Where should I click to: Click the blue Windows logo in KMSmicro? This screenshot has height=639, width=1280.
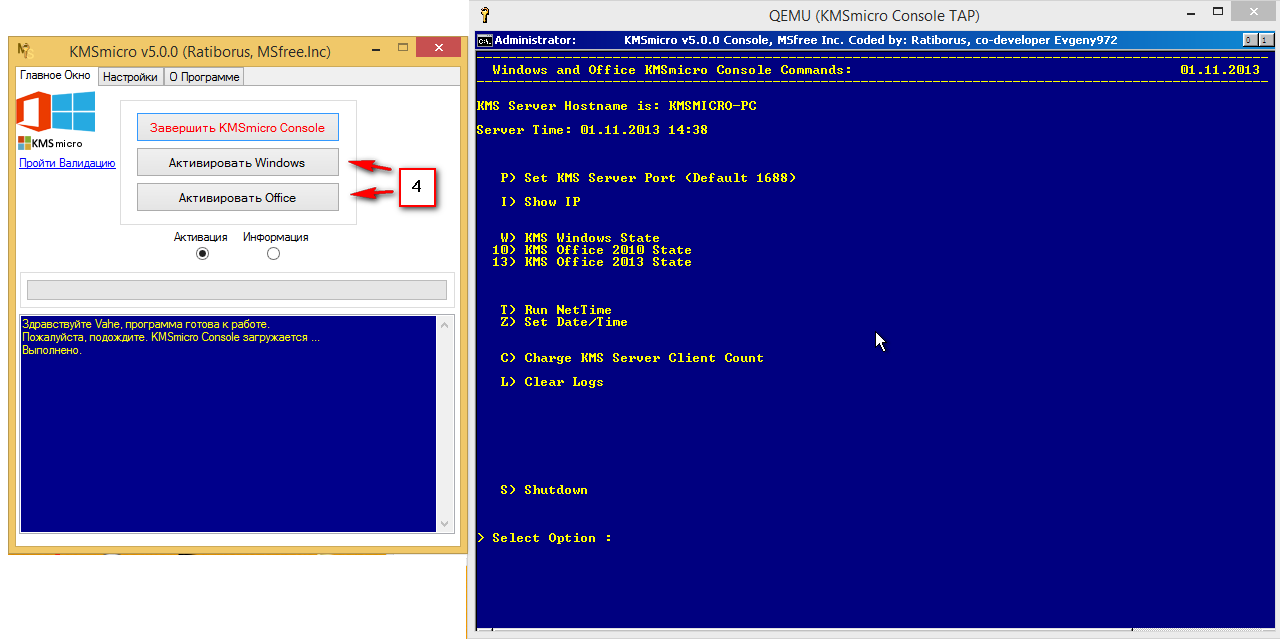coord(74,111)
